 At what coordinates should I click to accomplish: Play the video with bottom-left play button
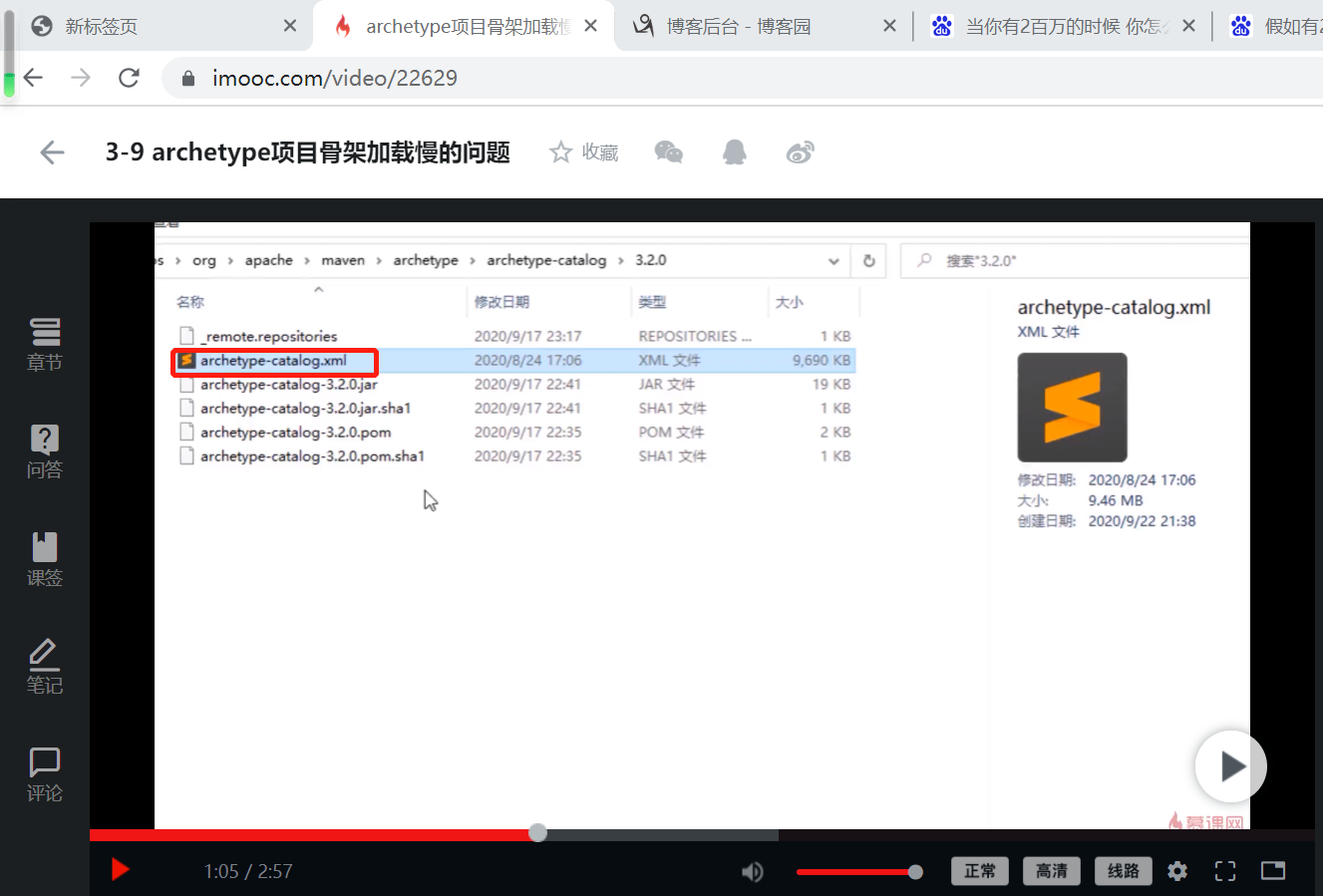click(x=120, y=870)
